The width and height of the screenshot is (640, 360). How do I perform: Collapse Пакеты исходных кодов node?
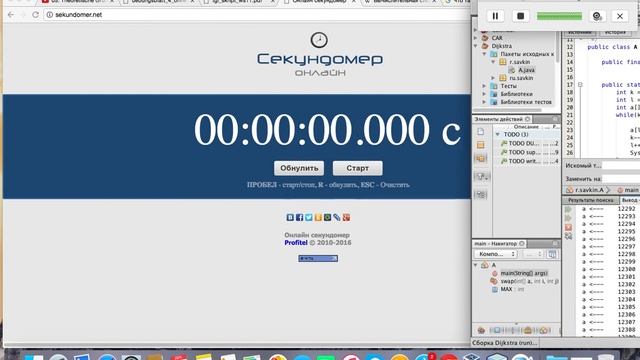pos(484,54)
